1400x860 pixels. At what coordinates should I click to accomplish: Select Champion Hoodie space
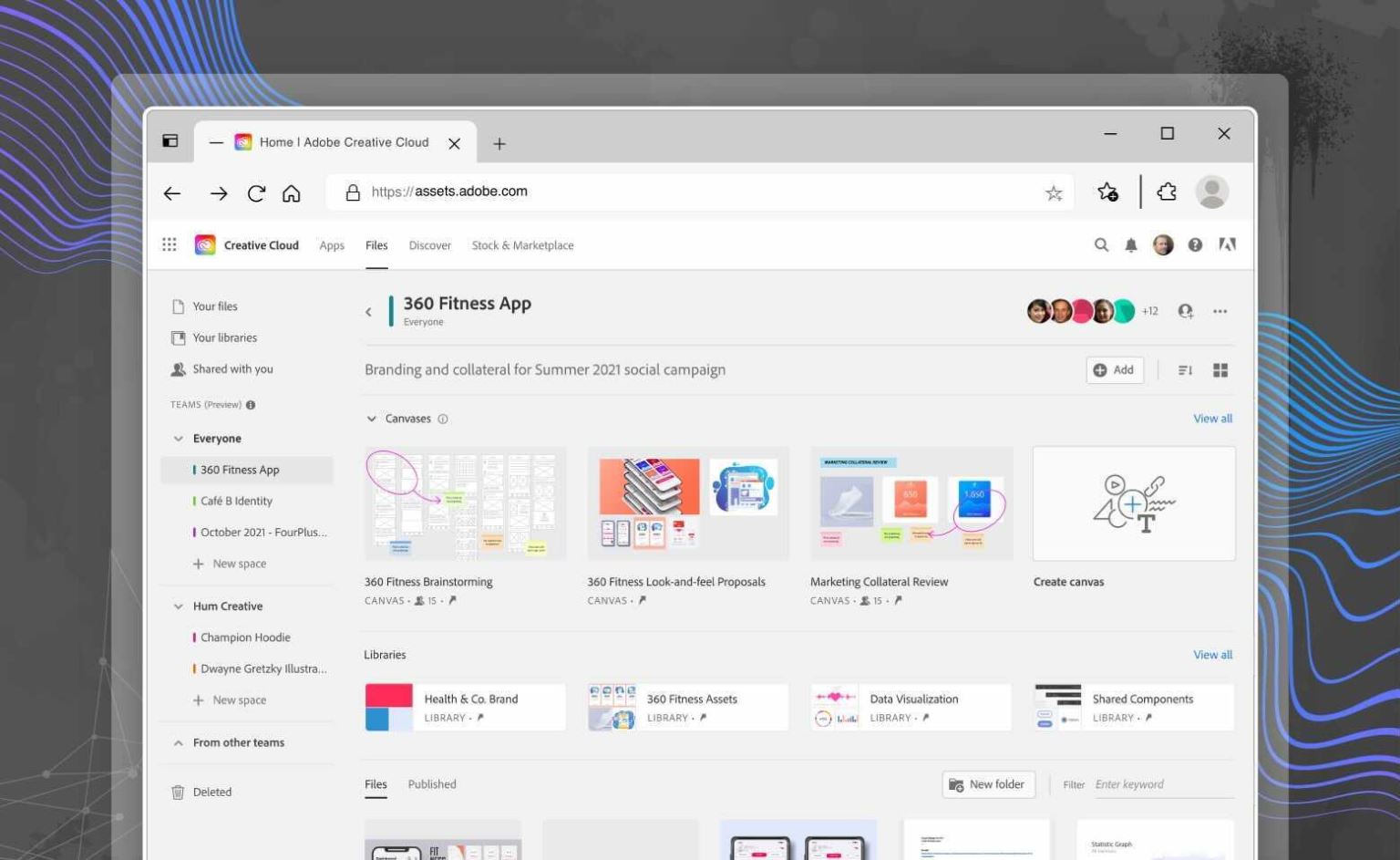245,637
